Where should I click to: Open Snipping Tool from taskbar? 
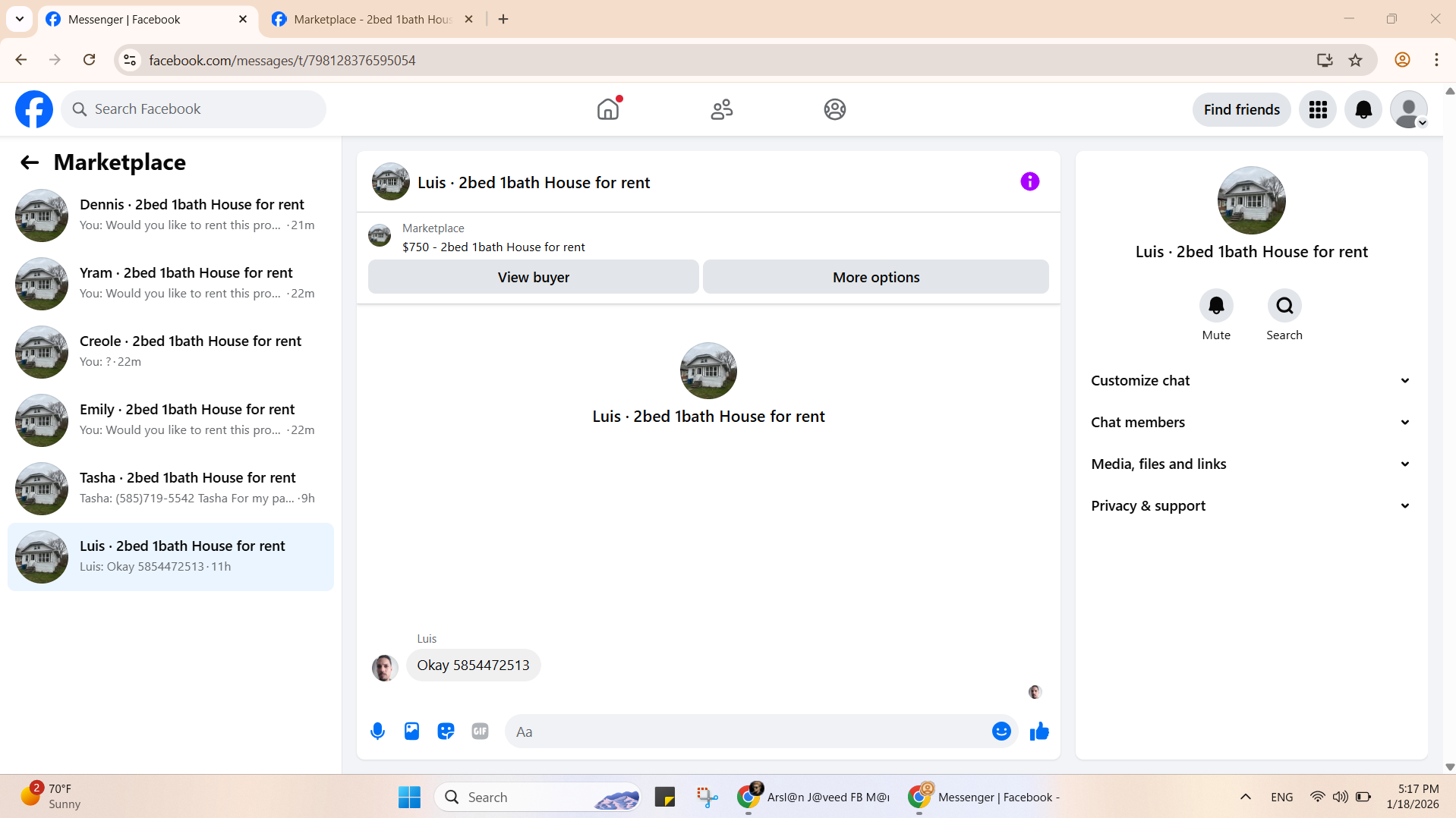(707, 797)
